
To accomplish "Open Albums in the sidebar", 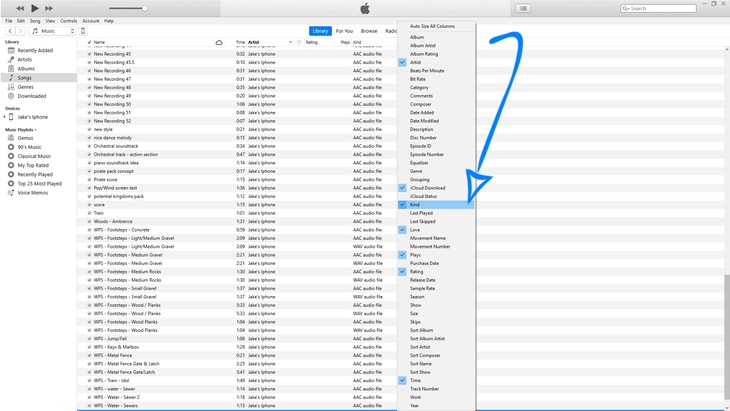I will 26,68.
